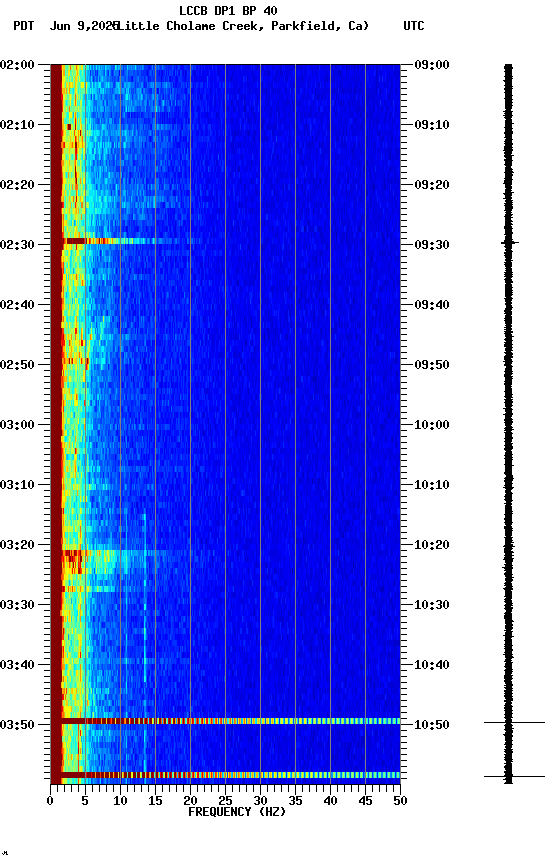Click the "15" frequency axis label
This screenshot has height=864, width=552.
click(155, 801)
